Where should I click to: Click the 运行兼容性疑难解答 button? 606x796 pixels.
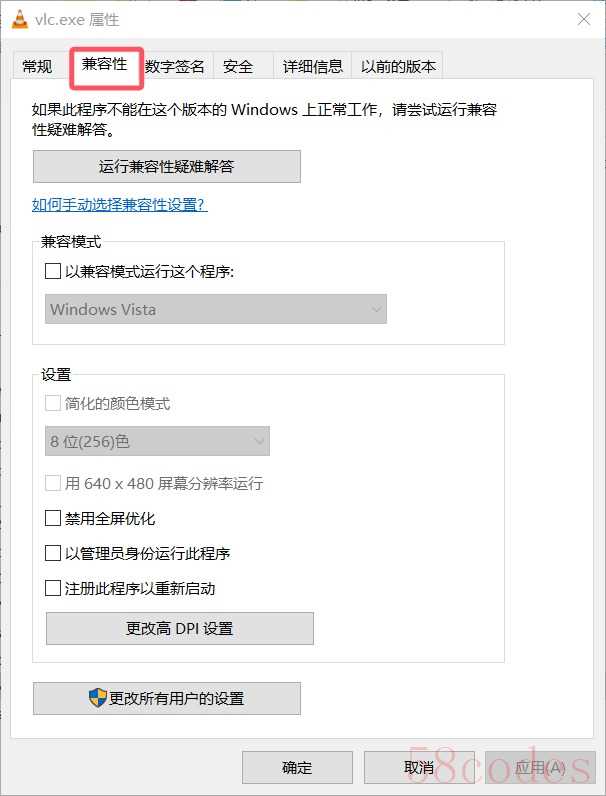(166, 166)
